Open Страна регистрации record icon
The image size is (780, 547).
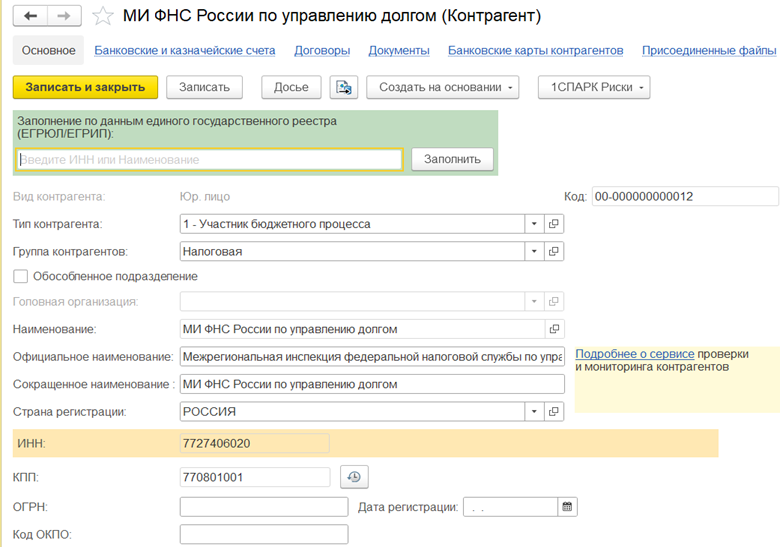(x=554, y=412)
